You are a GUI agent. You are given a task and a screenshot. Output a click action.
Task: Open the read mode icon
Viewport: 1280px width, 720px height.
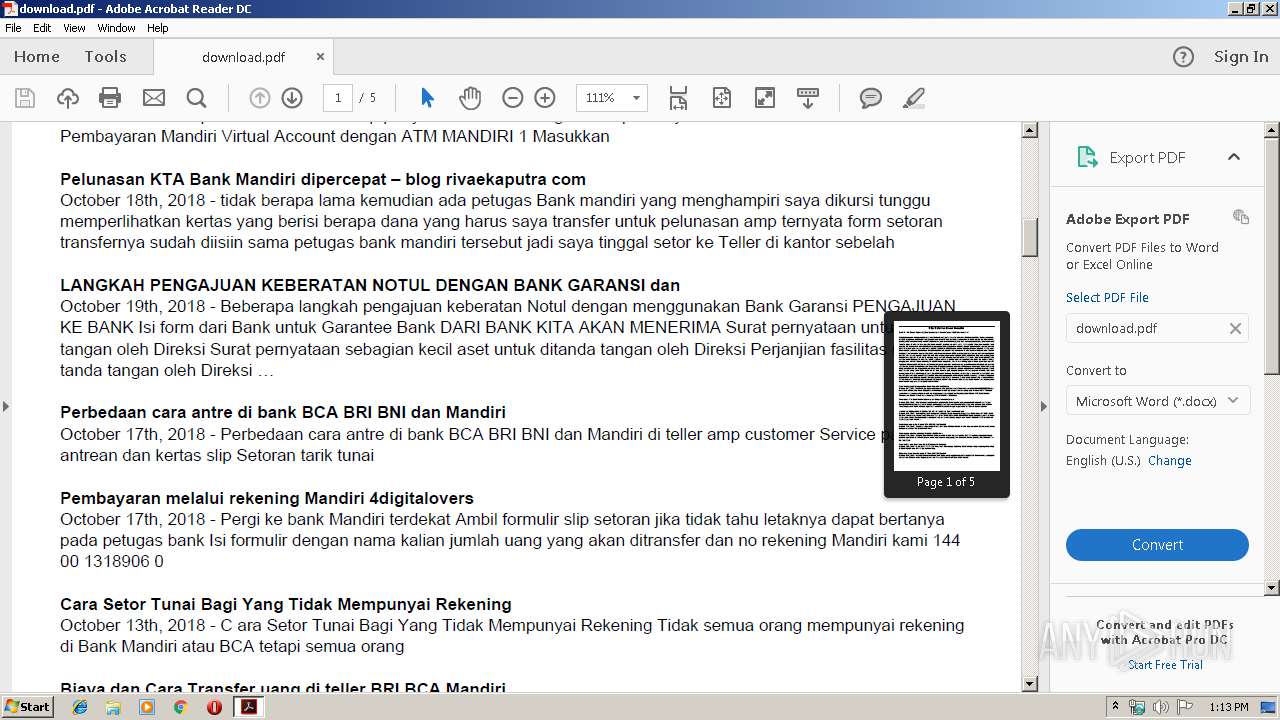(808, 98)
